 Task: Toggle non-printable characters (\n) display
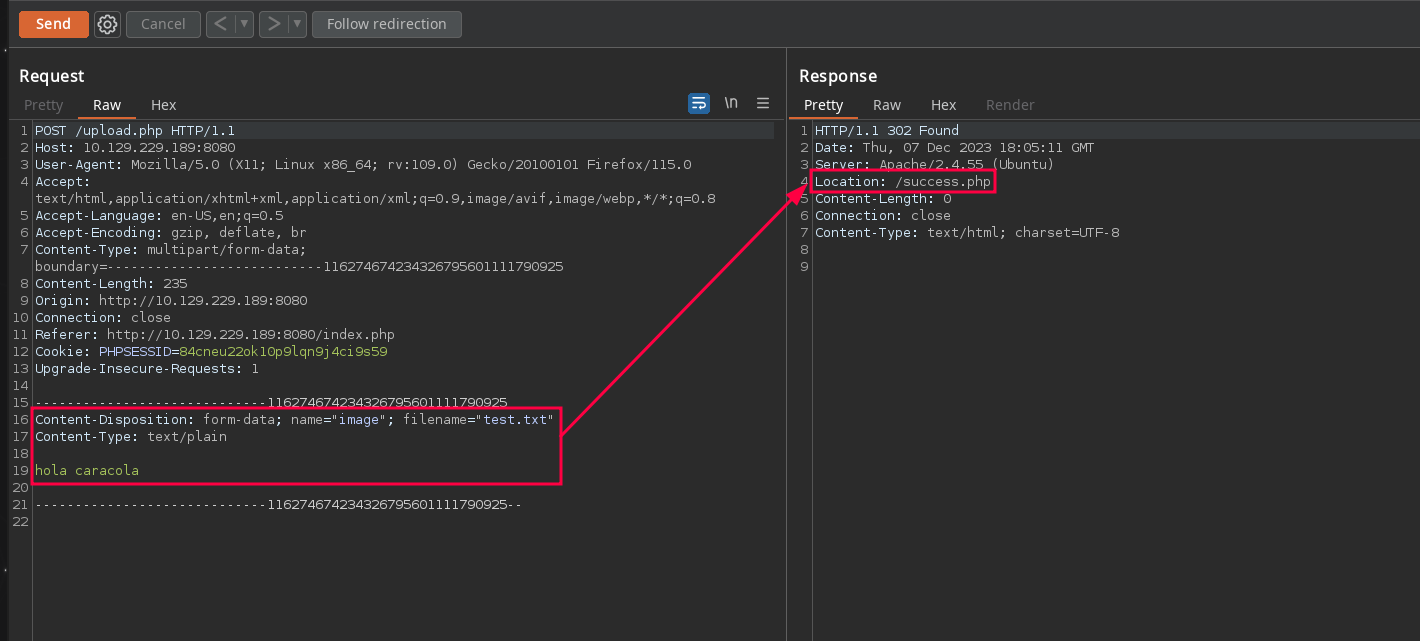pyautogui.click(x=731, y=103)
